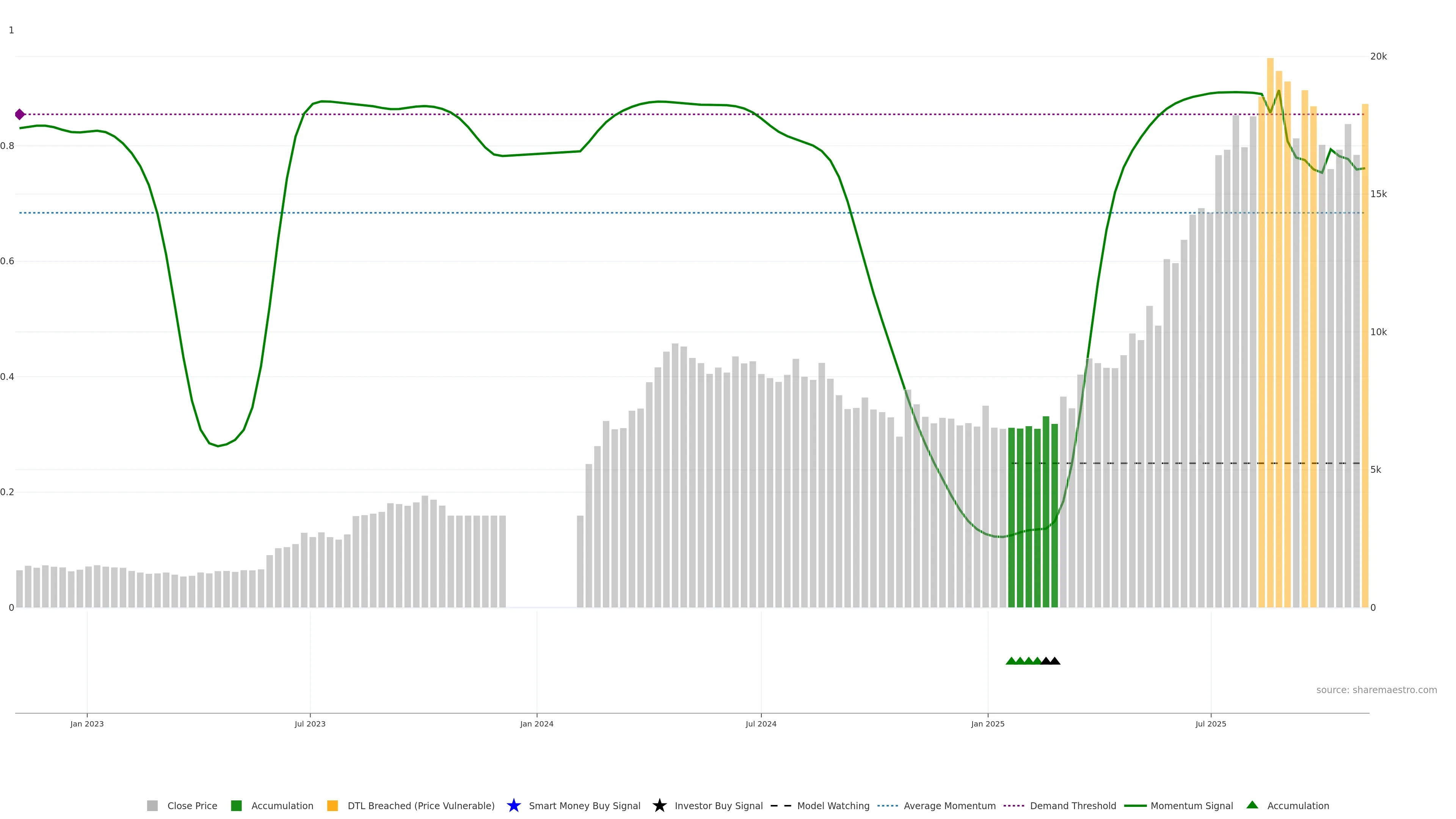
Task: Click the Jan 2025 axis label
Action: [x=987, y=723]
